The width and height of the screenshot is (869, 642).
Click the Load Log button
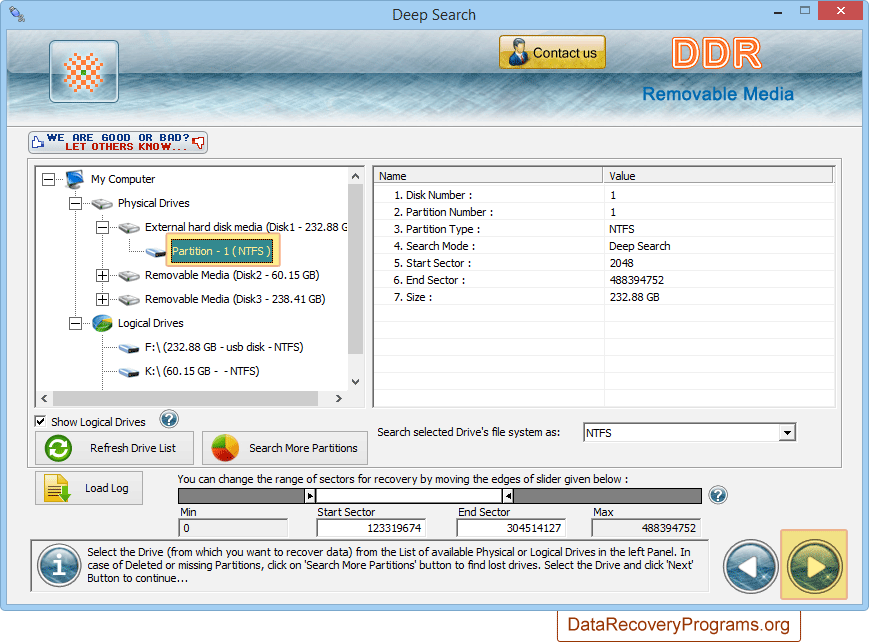pyautogui.click(x=89, y=488)
